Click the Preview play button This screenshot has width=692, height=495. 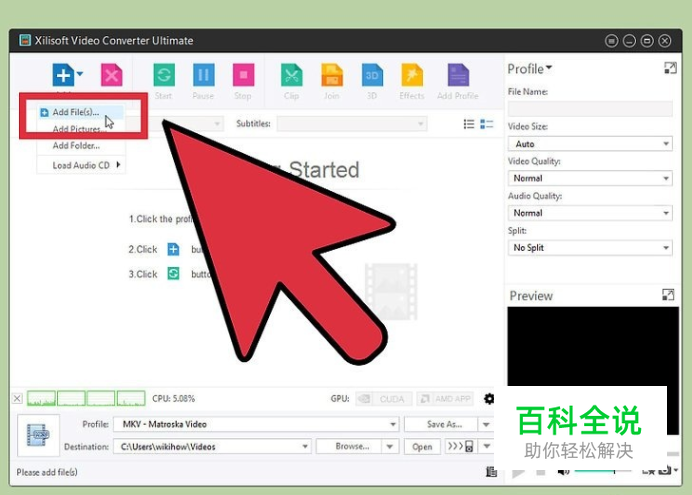pyautogui.click(x=518, y=473)
